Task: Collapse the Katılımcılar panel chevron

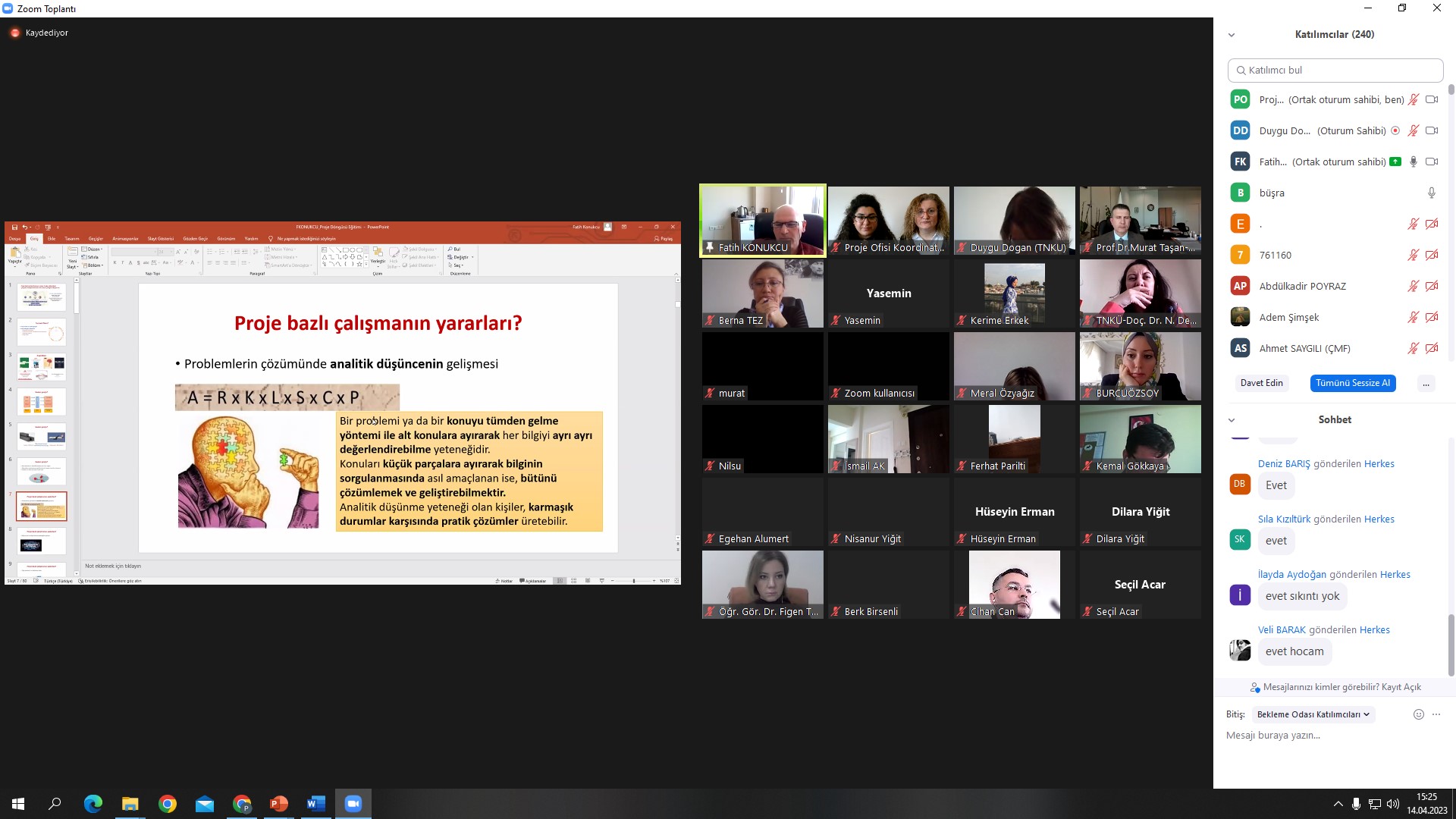Action: click(1232, 35)
